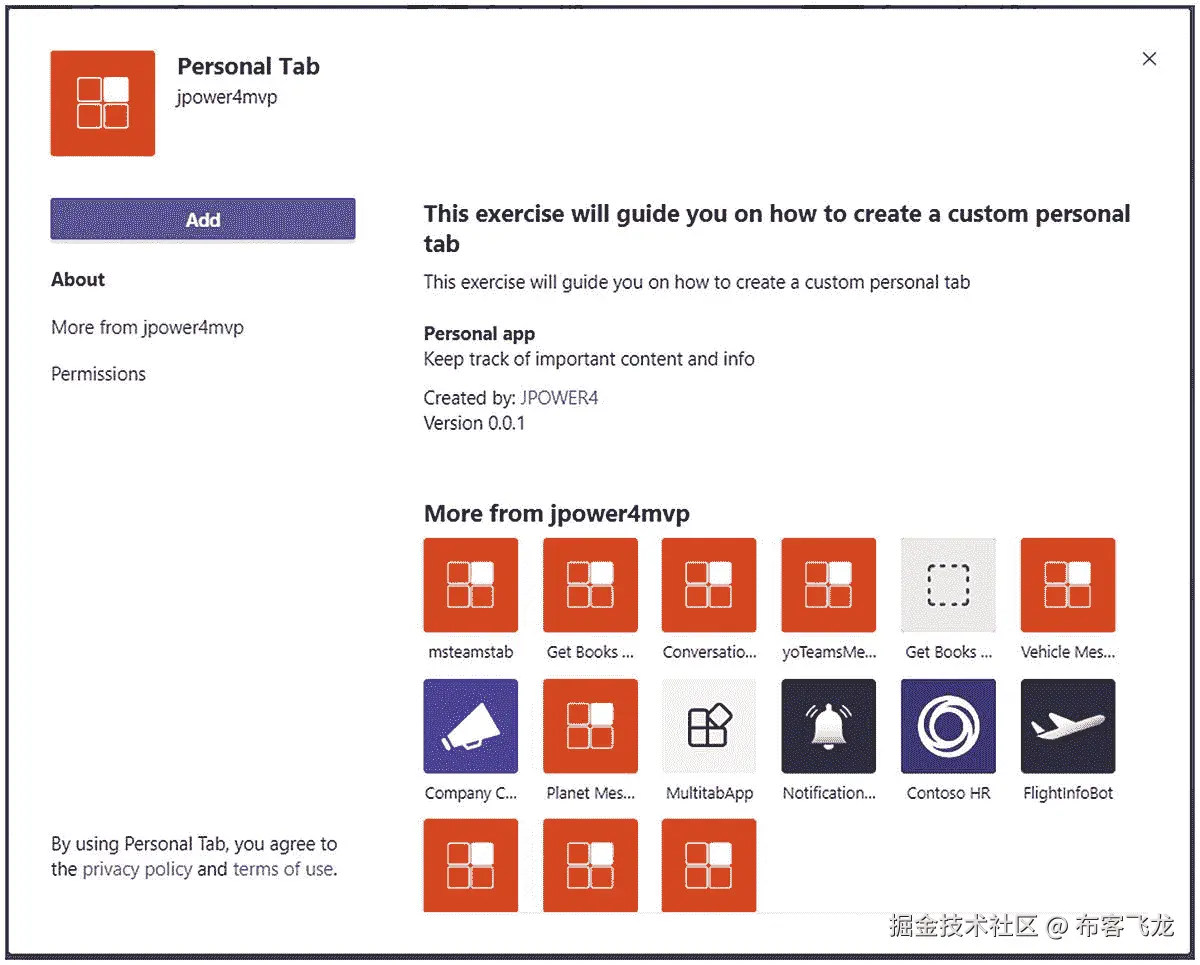Viewport: 1200px width, 965px height.
Task: Open the JPOWER4 creator link
Action: (x=559, y=398)
